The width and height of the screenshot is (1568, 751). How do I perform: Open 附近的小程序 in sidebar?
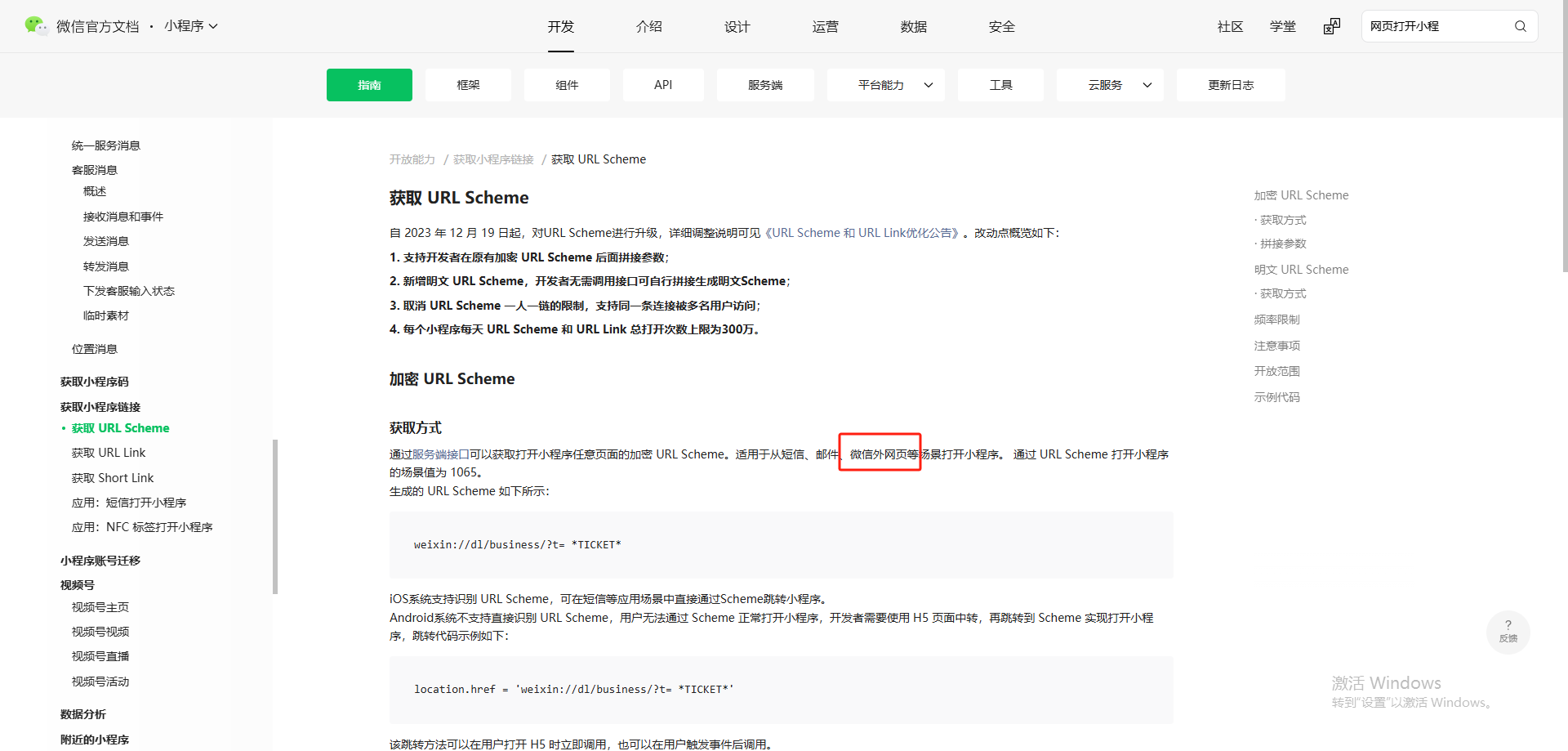coord(95,740)
